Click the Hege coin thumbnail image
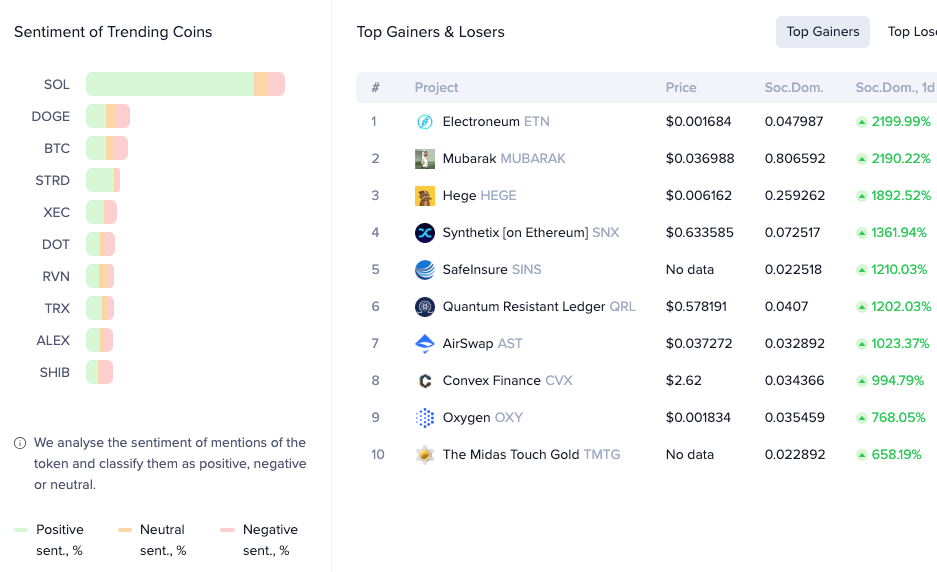This screenshot has height=572, width=937. tap(424, 196)
